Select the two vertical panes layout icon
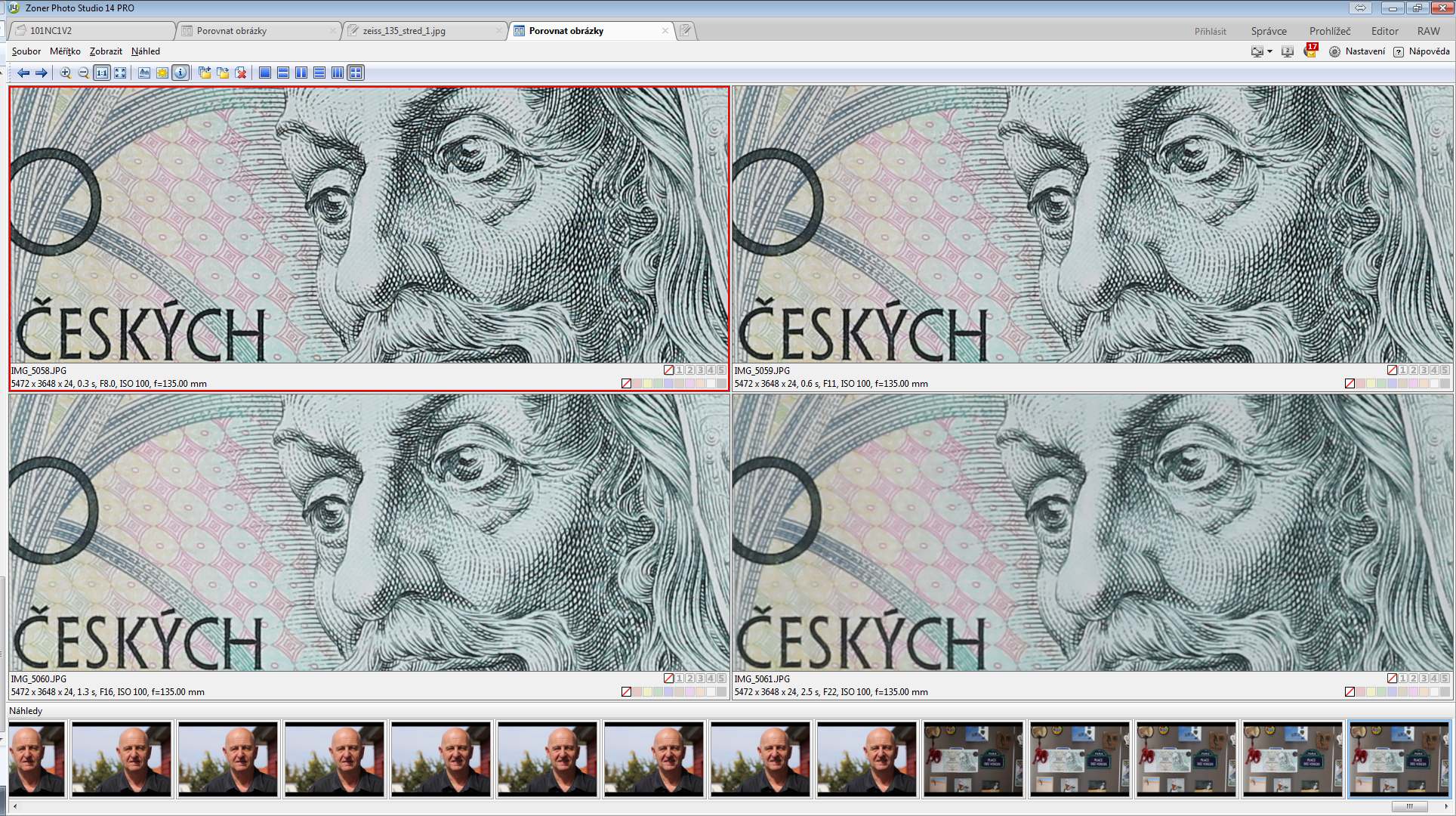 coord(301,73)
